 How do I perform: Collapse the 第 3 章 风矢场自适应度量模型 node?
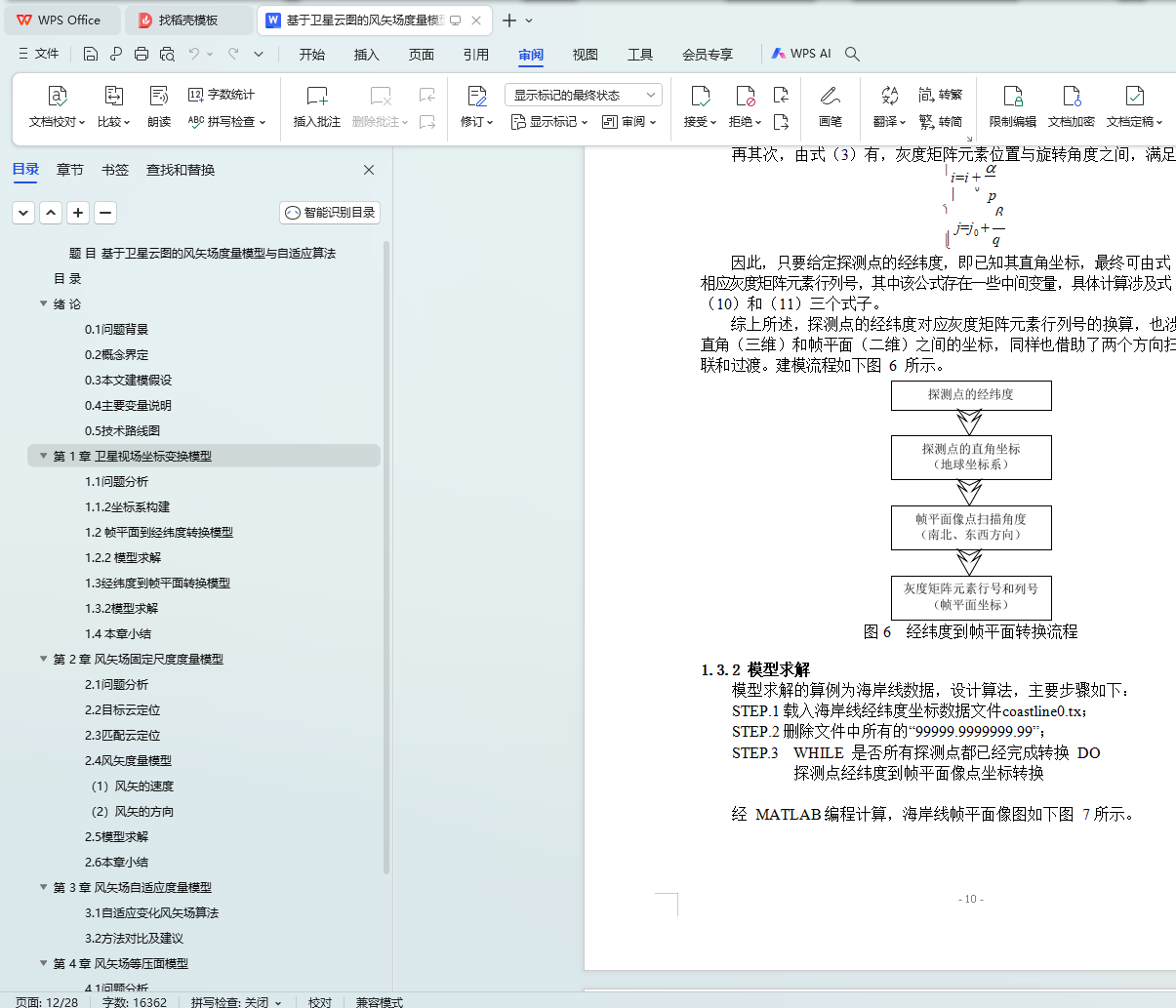[x=43, y=887]
